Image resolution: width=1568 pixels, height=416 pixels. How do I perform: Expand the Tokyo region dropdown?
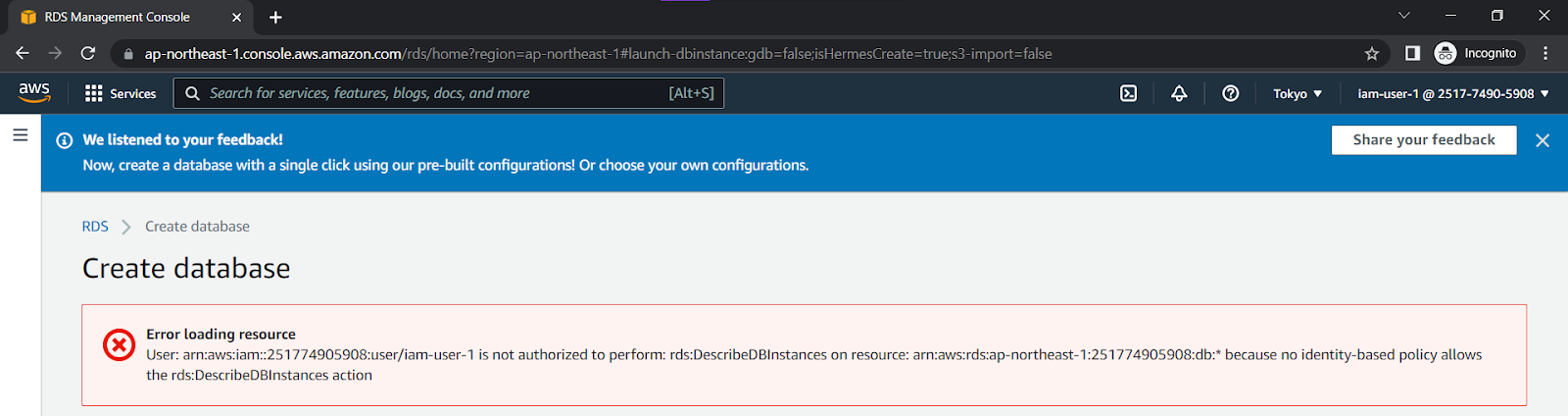1298,93
